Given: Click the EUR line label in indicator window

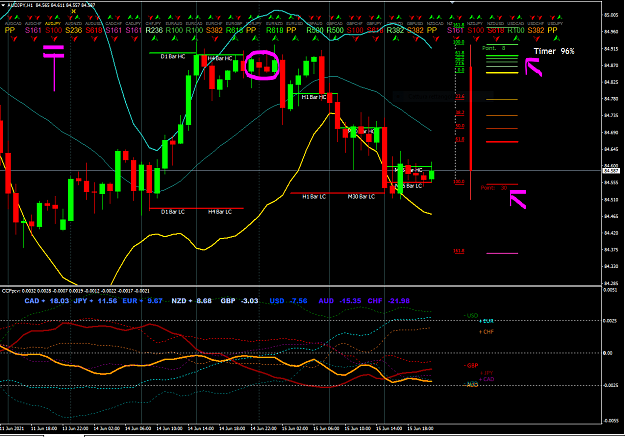Looking at the screenshot, I should (x=486, y=321).
